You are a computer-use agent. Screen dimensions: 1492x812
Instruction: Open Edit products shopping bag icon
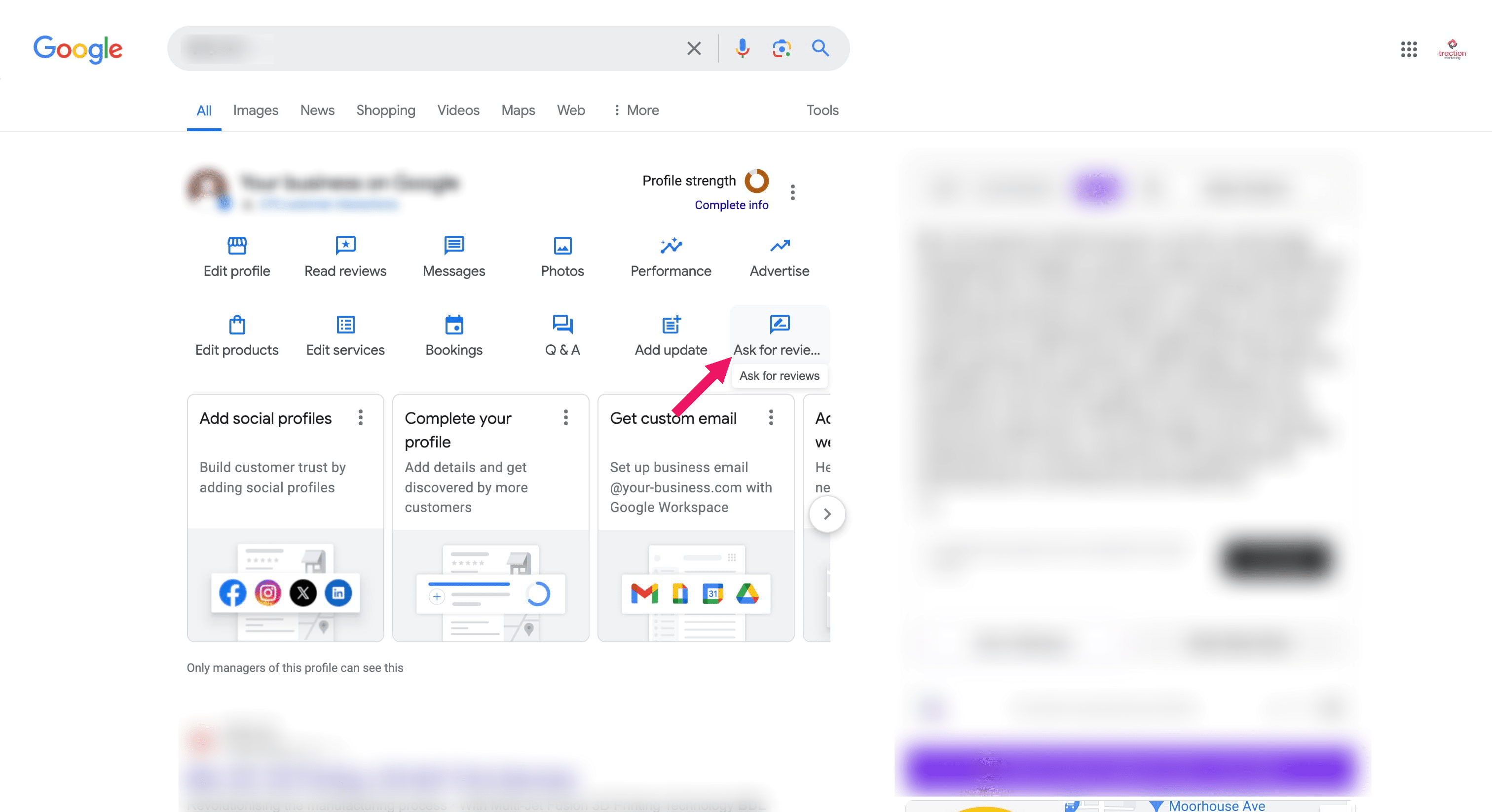[x=237, y=324]
